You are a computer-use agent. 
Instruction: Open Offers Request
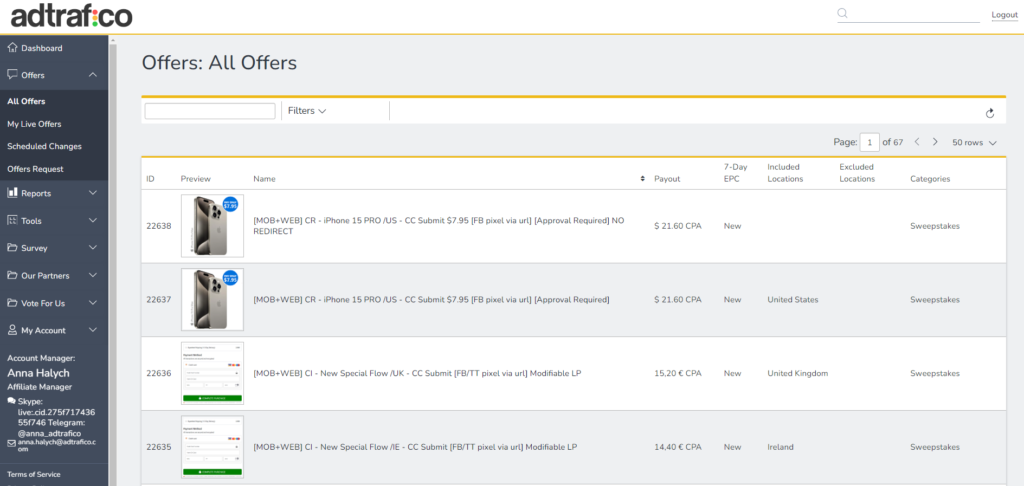click(x=35, y=169)
